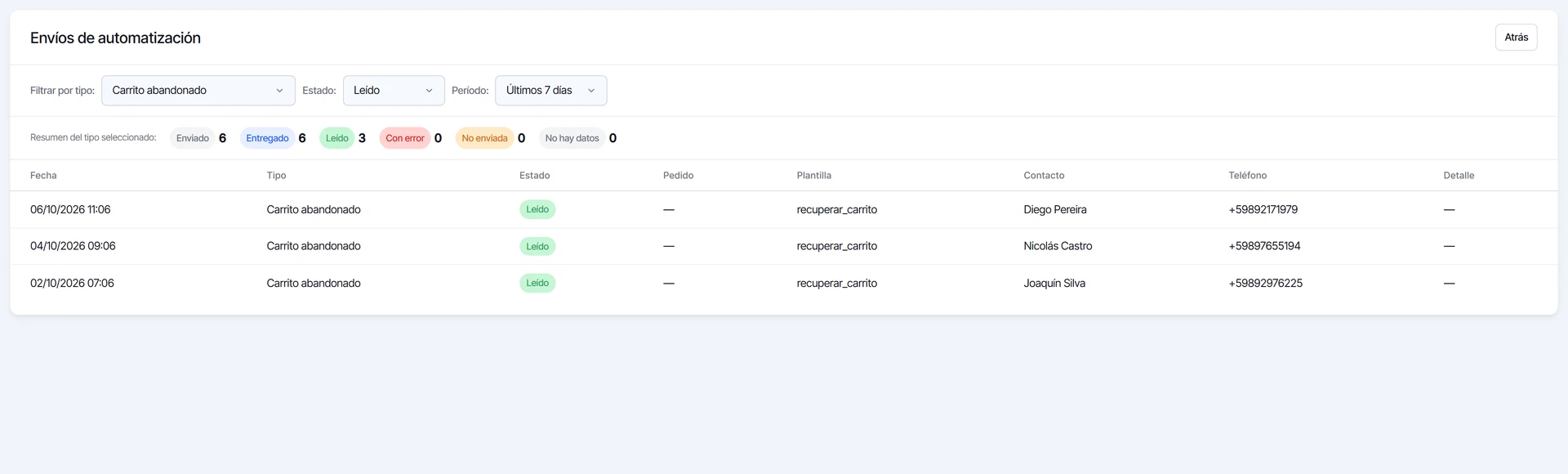Screen dimensions: 1568x474
Task: Select date 02/10/2026 07:06
Action: [x=72, y=284]
